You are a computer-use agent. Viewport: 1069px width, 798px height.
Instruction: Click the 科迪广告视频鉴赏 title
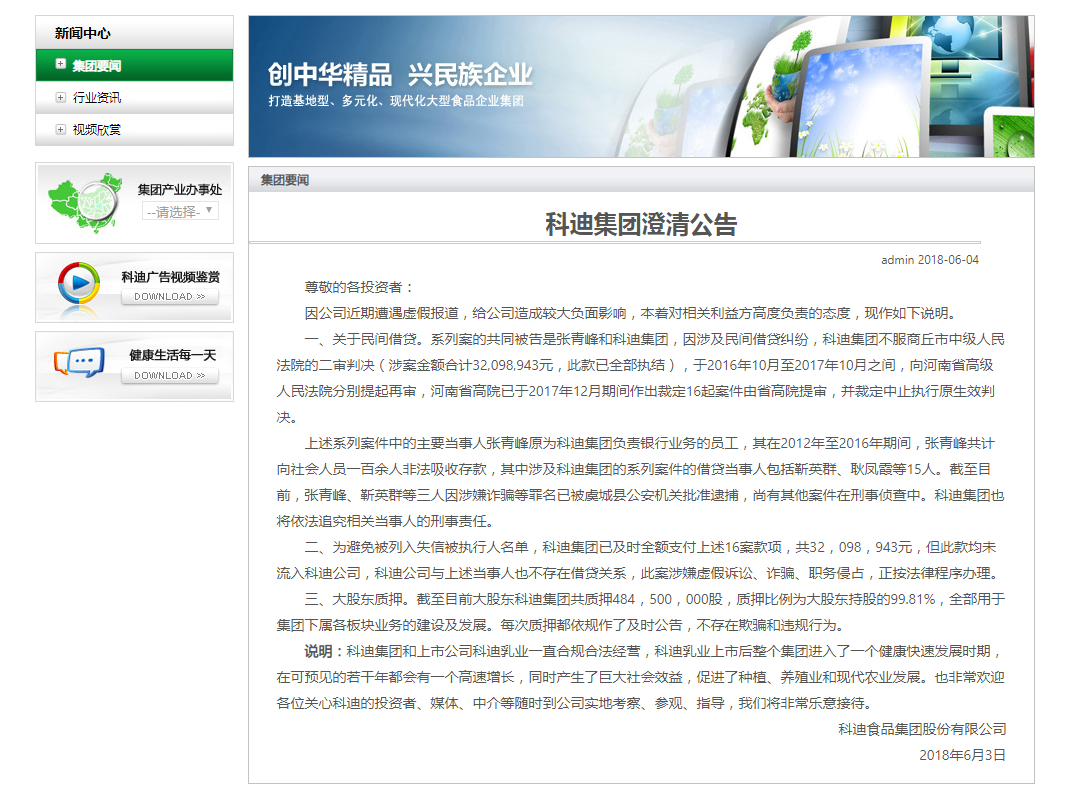171,277
